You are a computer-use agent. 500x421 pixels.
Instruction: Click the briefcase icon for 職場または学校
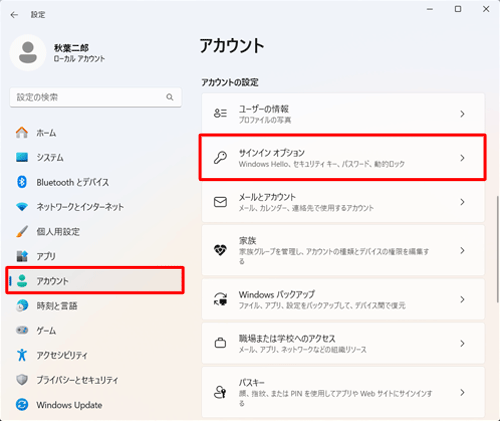tap(220, 343)
